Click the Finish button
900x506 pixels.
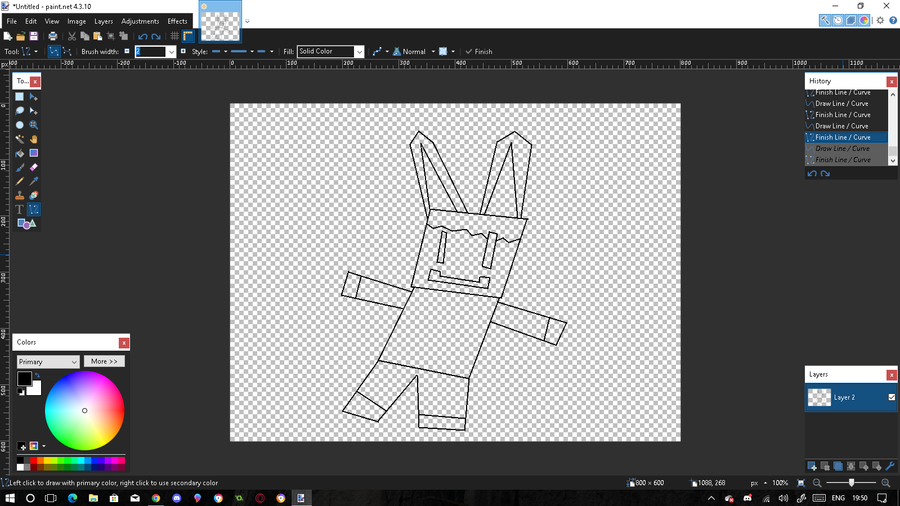tap(479, 52)
